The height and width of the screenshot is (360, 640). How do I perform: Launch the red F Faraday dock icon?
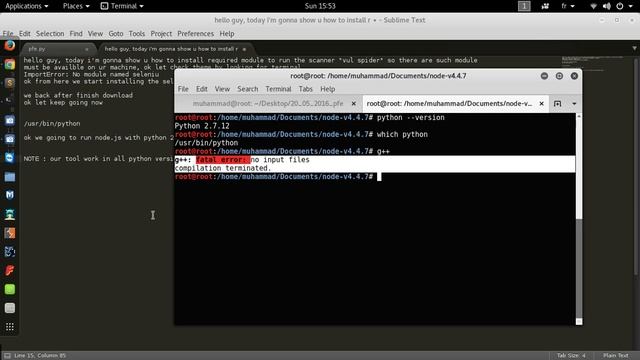[x=10, y=270]
